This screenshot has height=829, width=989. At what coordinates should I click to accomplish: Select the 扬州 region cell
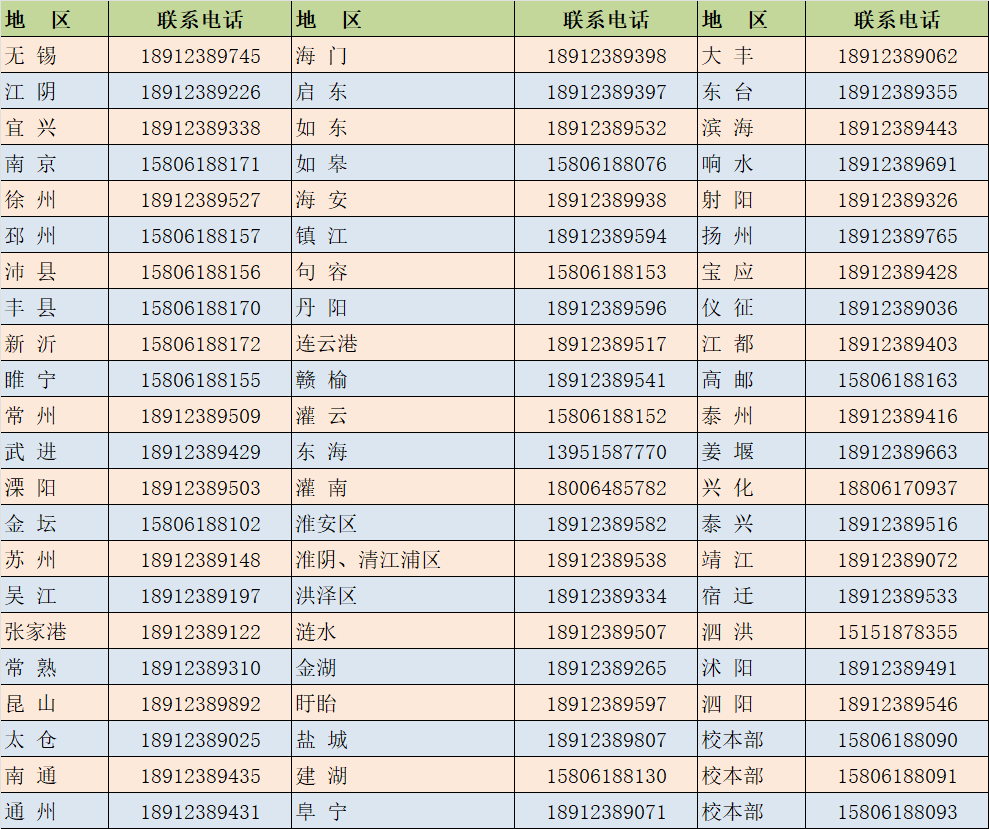[x=727, y=236]
